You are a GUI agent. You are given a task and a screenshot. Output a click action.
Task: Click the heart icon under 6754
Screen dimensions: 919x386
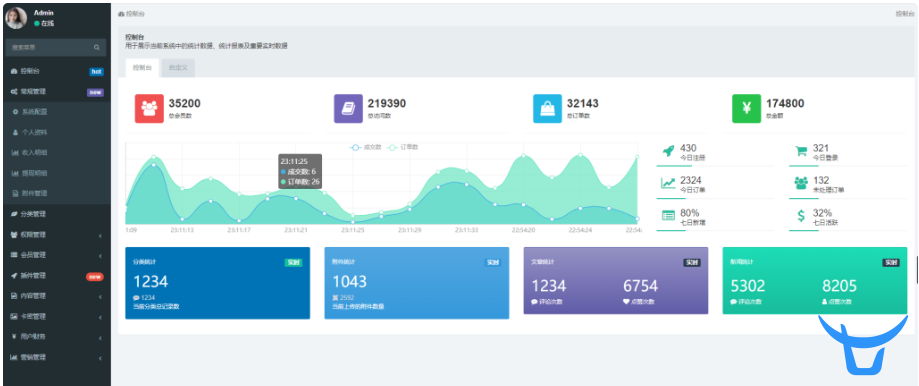627,302
